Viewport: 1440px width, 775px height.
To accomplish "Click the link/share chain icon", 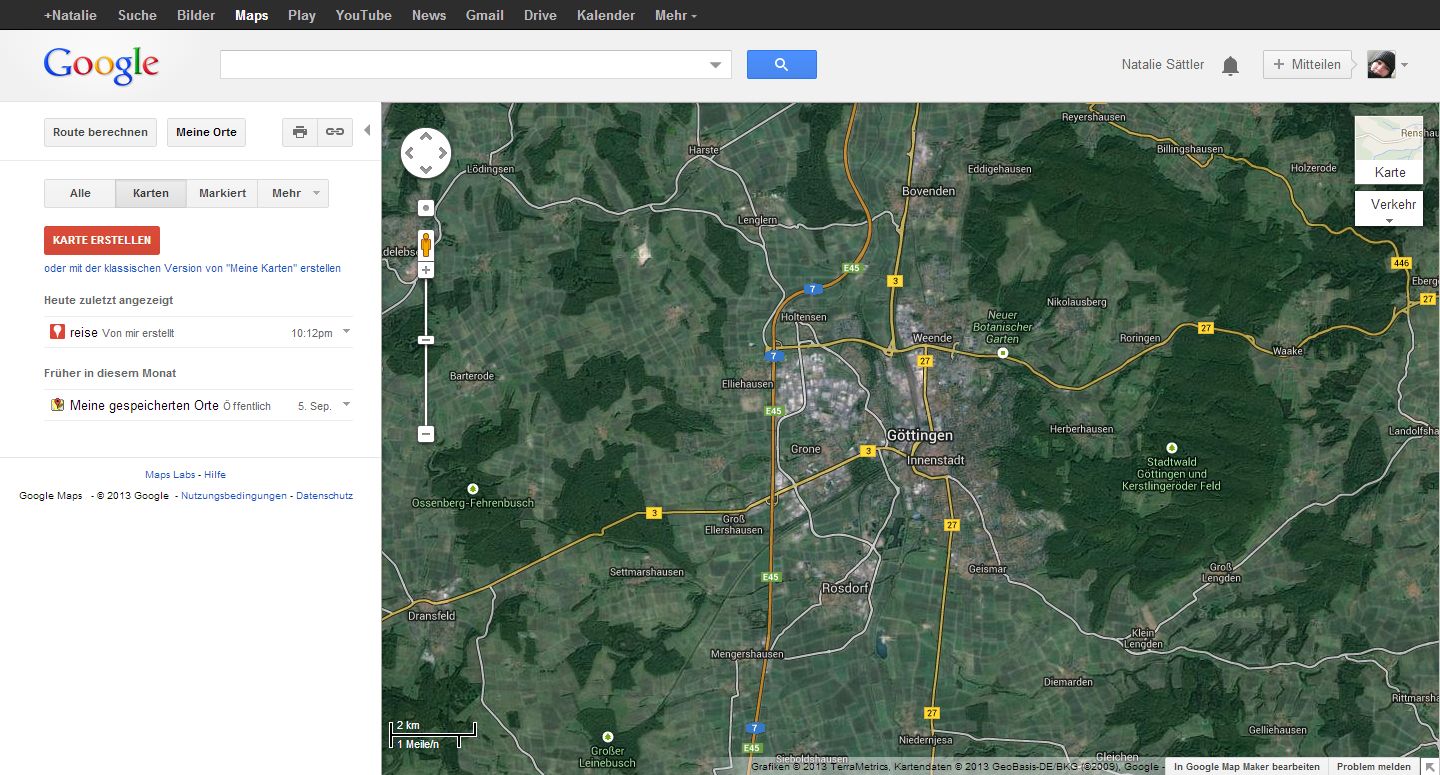I will tap(335, 132).
